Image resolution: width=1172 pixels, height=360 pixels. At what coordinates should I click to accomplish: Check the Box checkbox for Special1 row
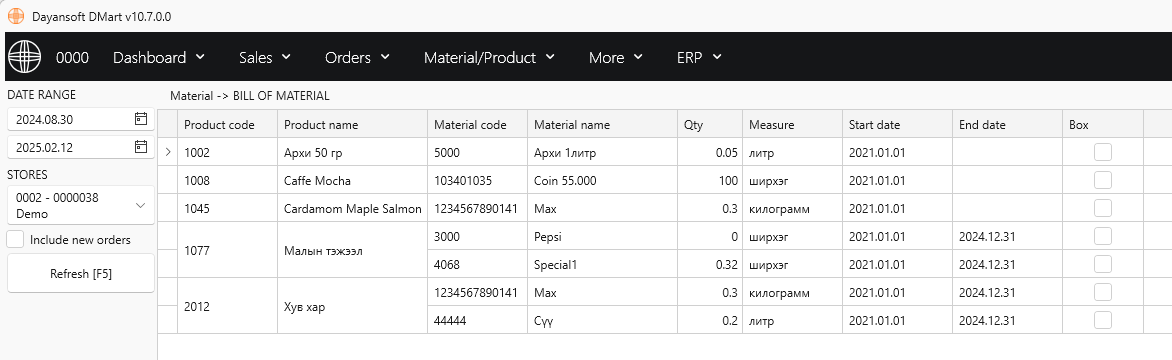[1102, 264]
